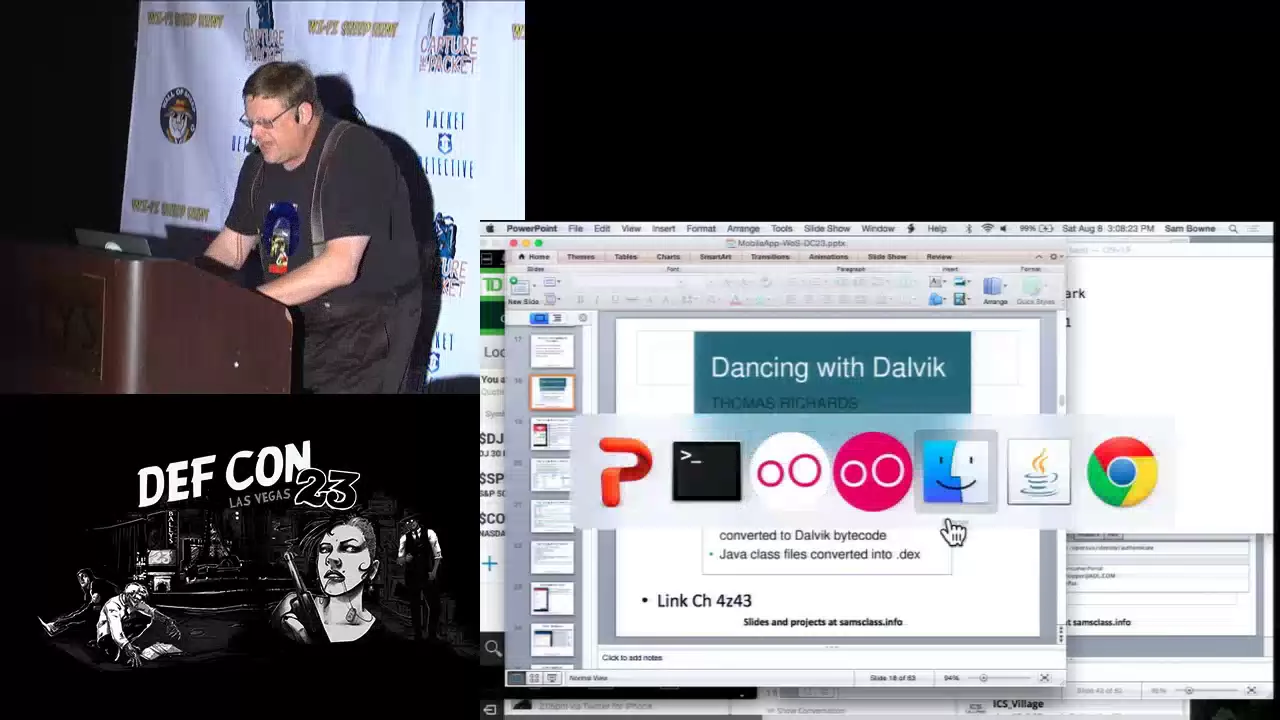Select slide 18 thumbnail
The width and height of the screenshot is (1280, 720).
click(552, 391)
